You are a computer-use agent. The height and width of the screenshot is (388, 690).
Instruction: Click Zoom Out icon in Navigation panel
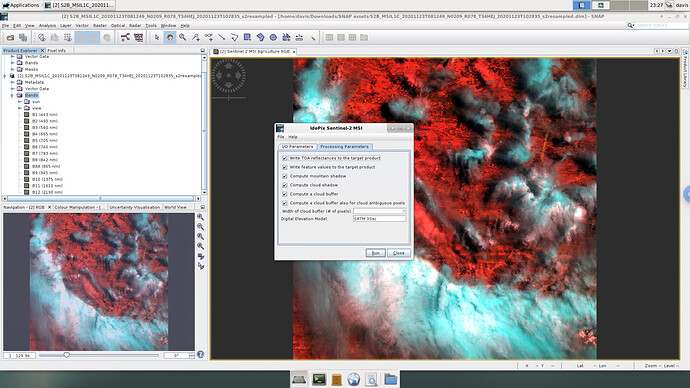coord(201,227)
